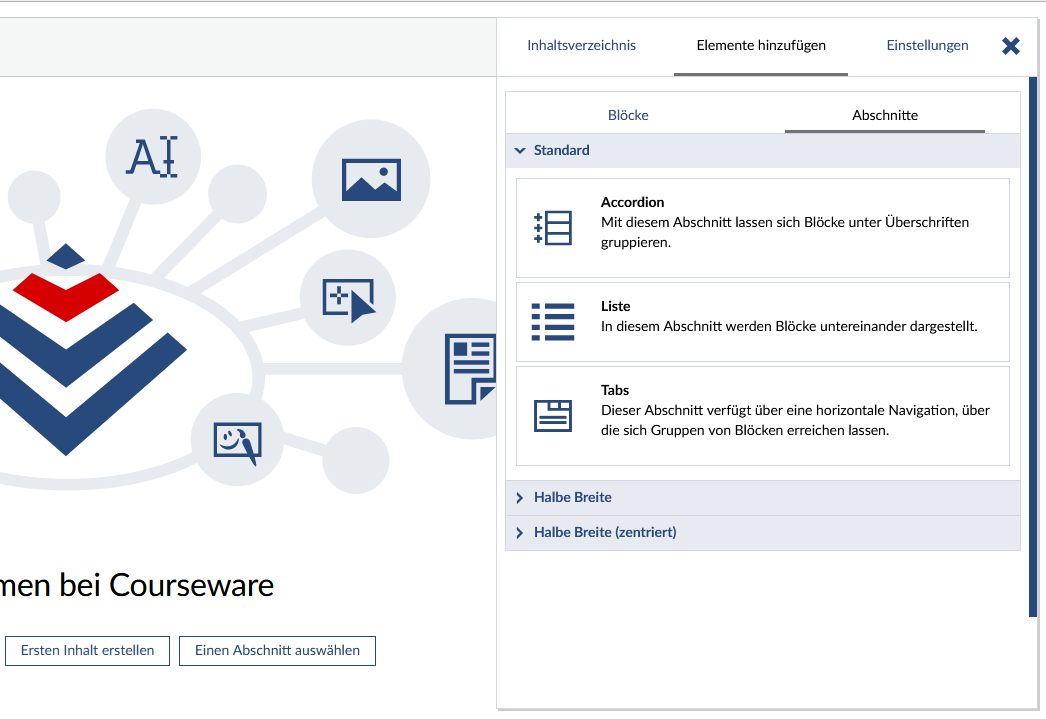The height and width of the screenshot is (719, 1046).
Task: Click the Ersten Inhalt erstellen button
Action: coord(88,650)
